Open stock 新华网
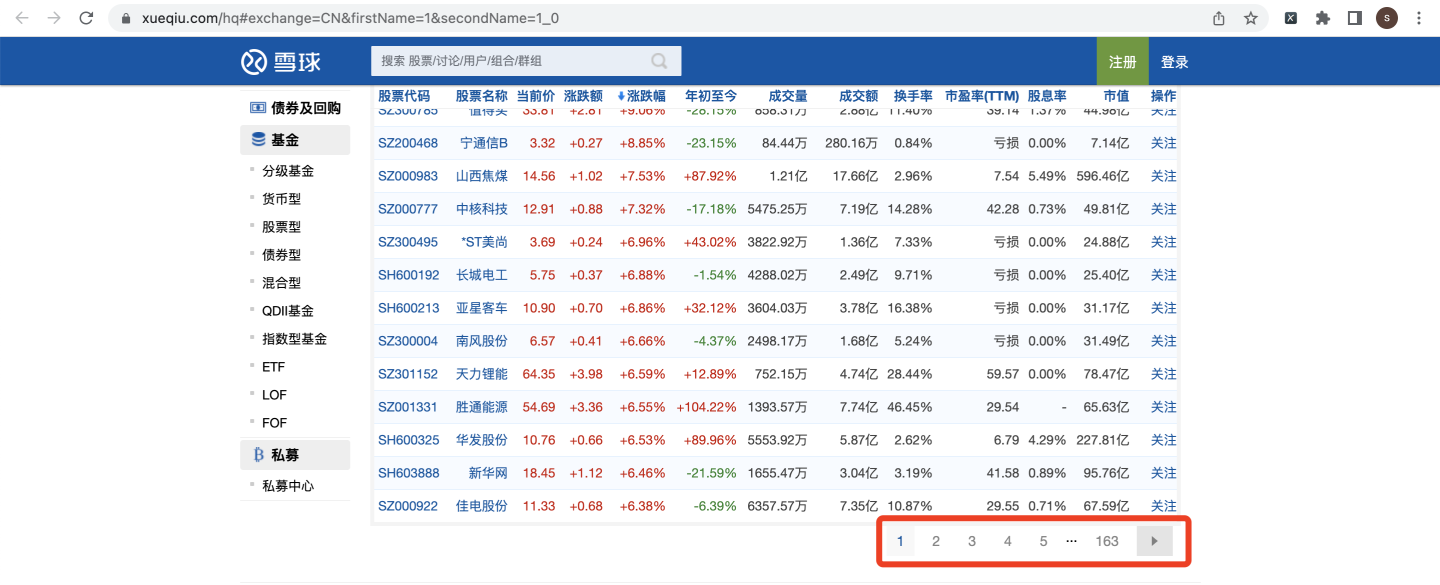The width and height of the screenshot is (1440, 585). point(488,473)
